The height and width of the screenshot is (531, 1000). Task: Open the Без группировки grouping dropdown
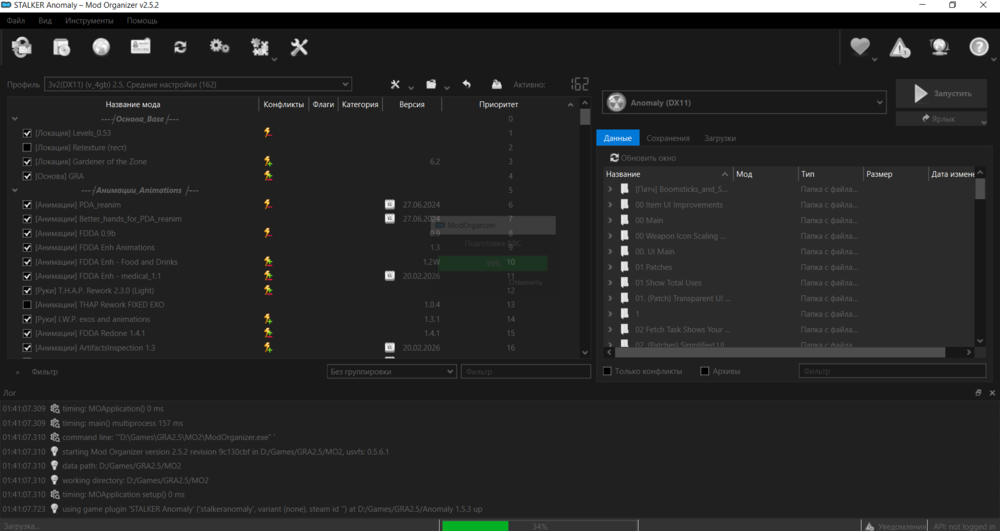click(392, 372)
